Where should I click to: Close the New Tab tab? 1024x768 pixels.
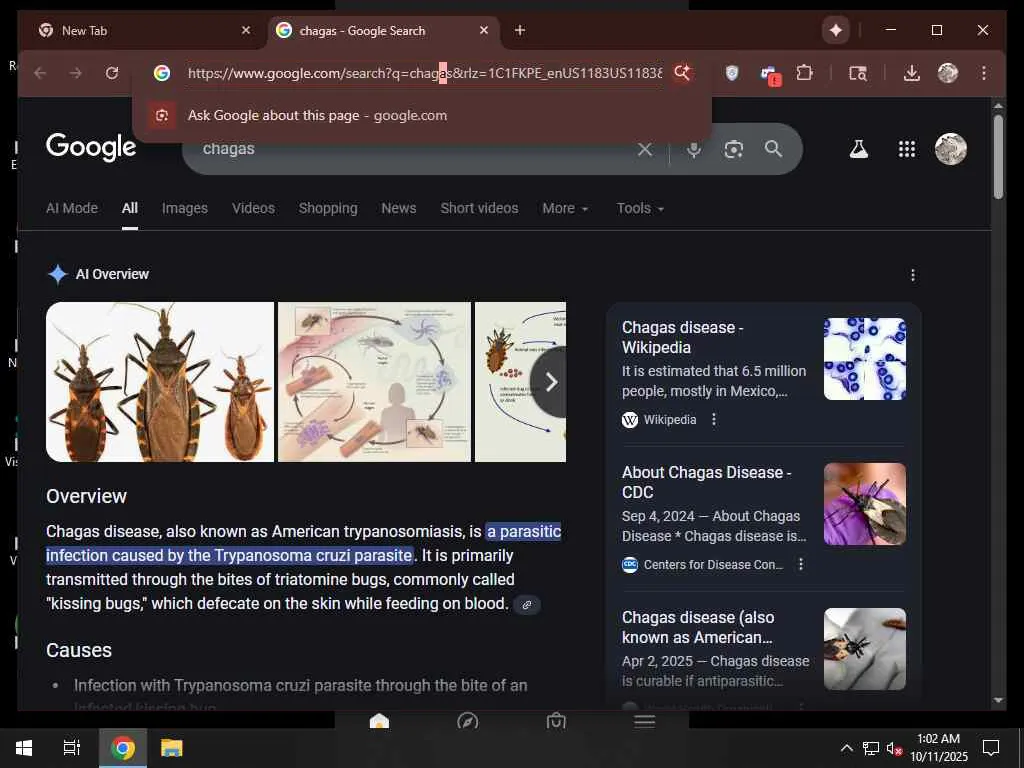point(246,30)
